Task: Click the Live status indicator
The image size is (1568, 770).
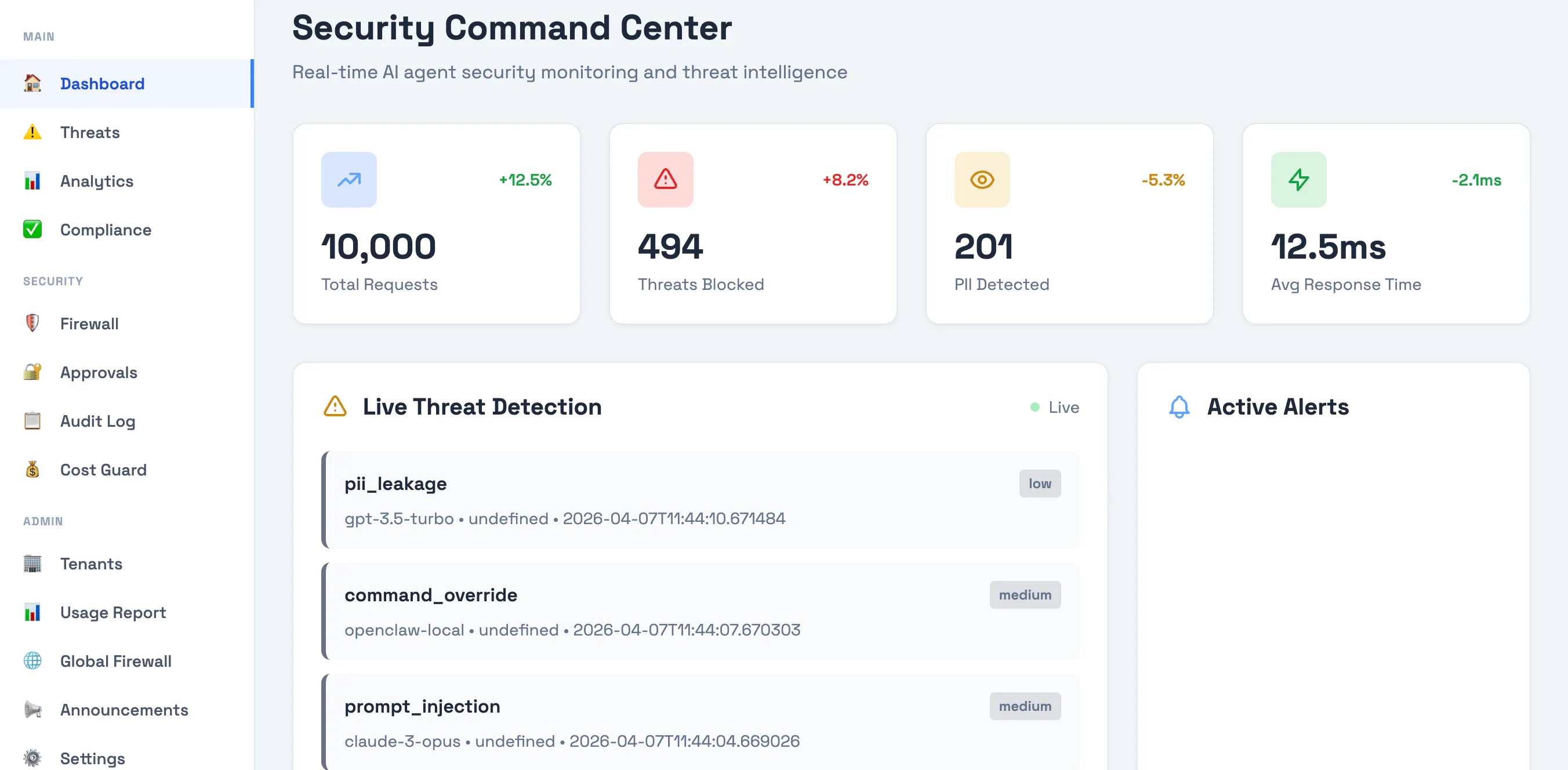Action: tap(1054, 407)
